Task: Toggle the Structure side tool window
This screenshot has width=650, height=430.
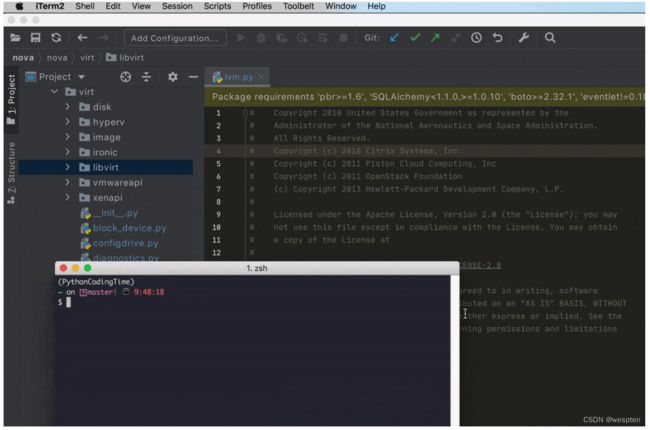Action: [x=11, y=173]
